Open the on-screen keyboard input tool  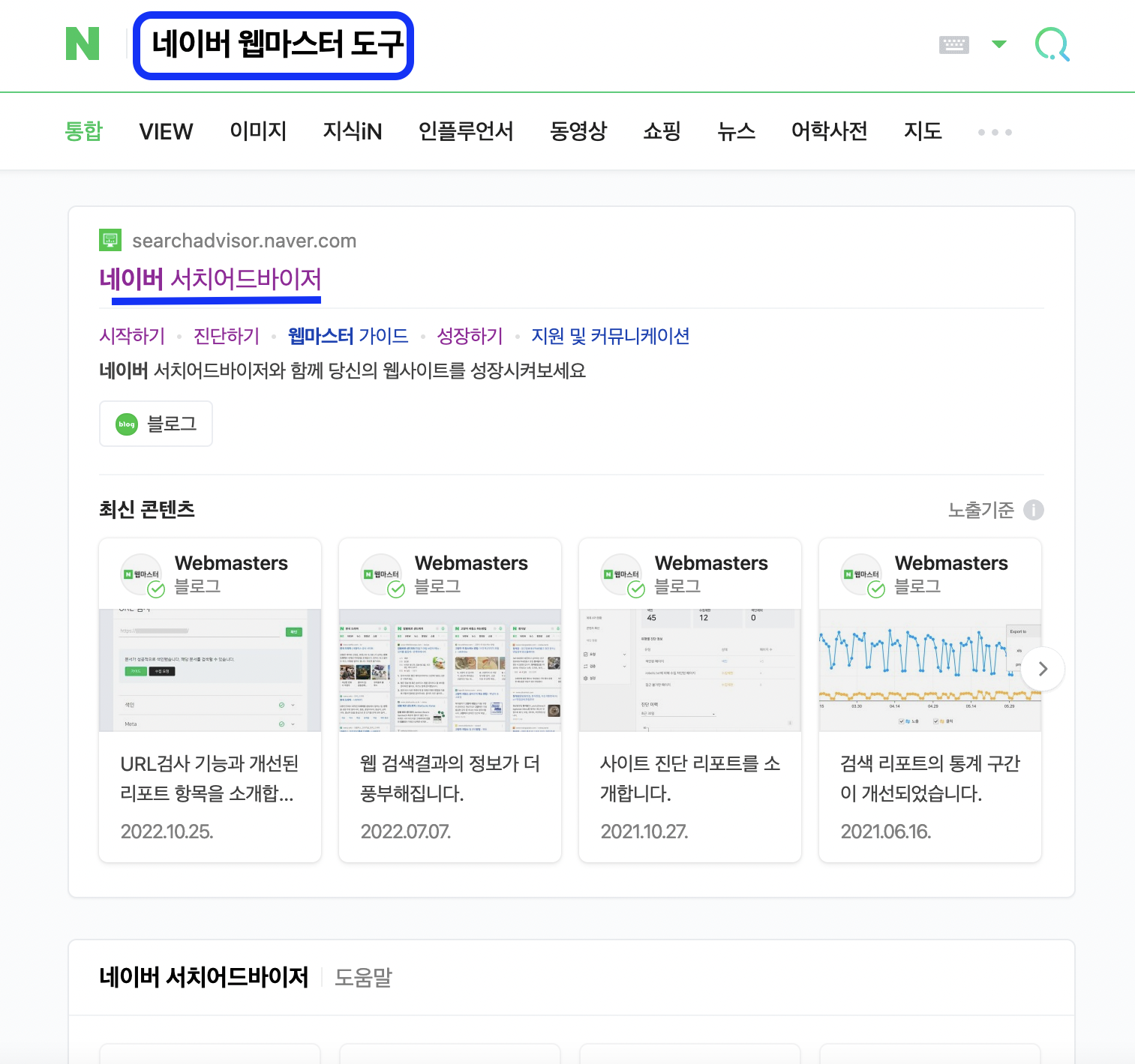953,44
